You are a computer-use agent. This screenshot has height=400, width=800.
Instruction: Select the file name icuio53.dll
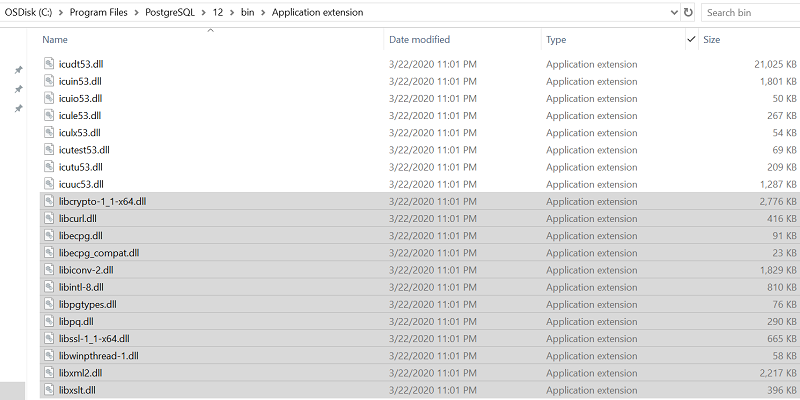point(81,98)
